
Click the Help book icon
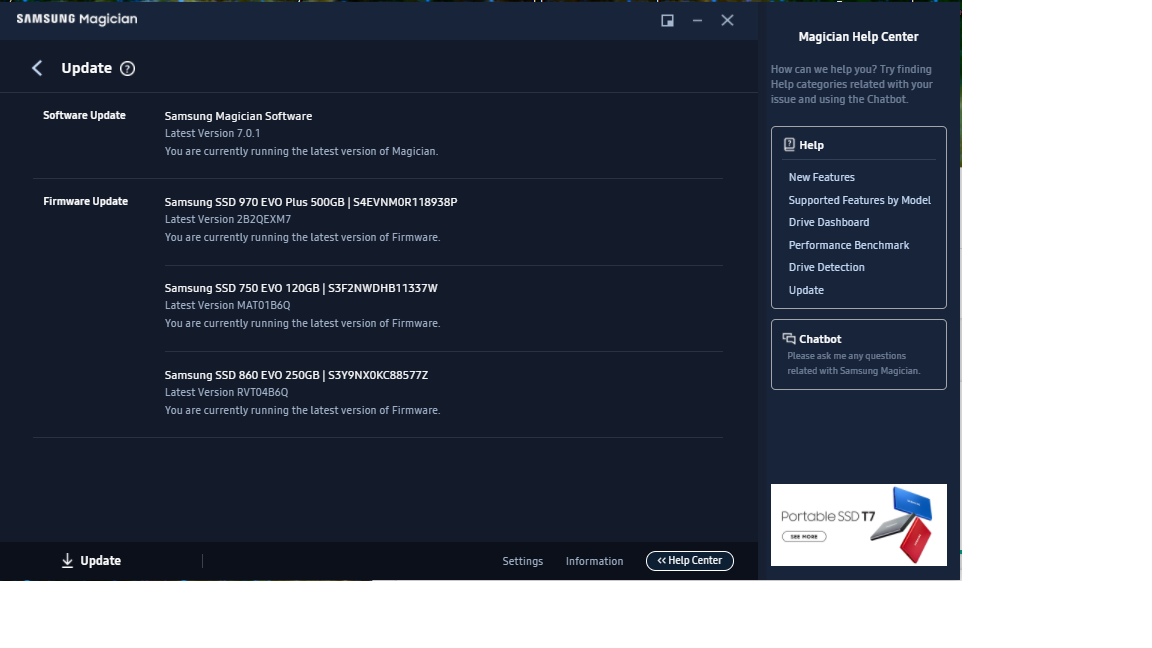789,145
